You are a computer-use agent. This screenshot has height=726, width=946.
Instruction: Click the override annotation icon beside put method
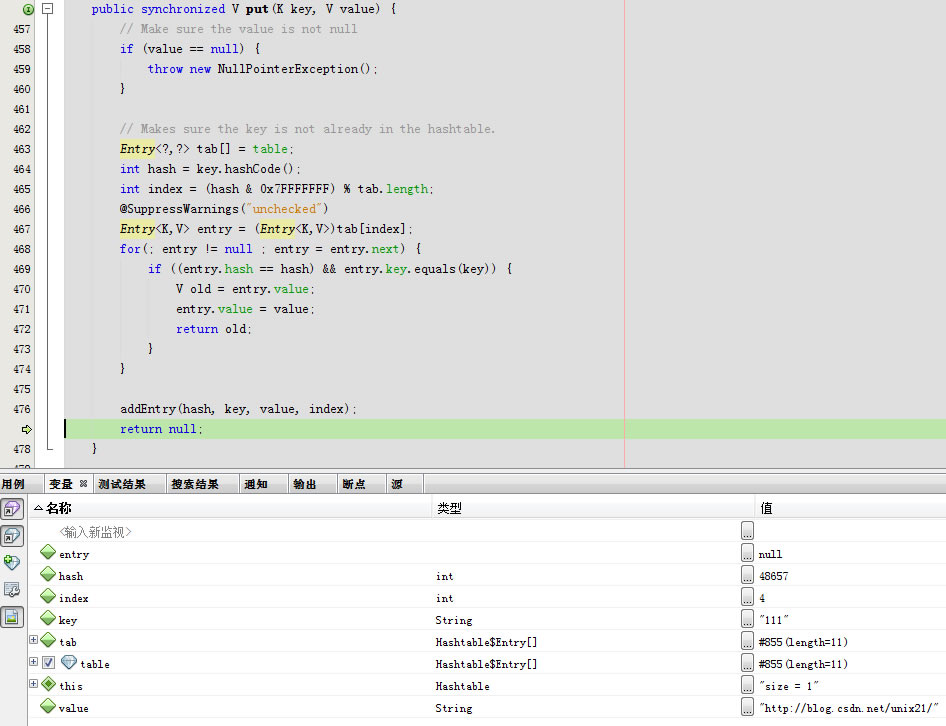click(28, 9)
